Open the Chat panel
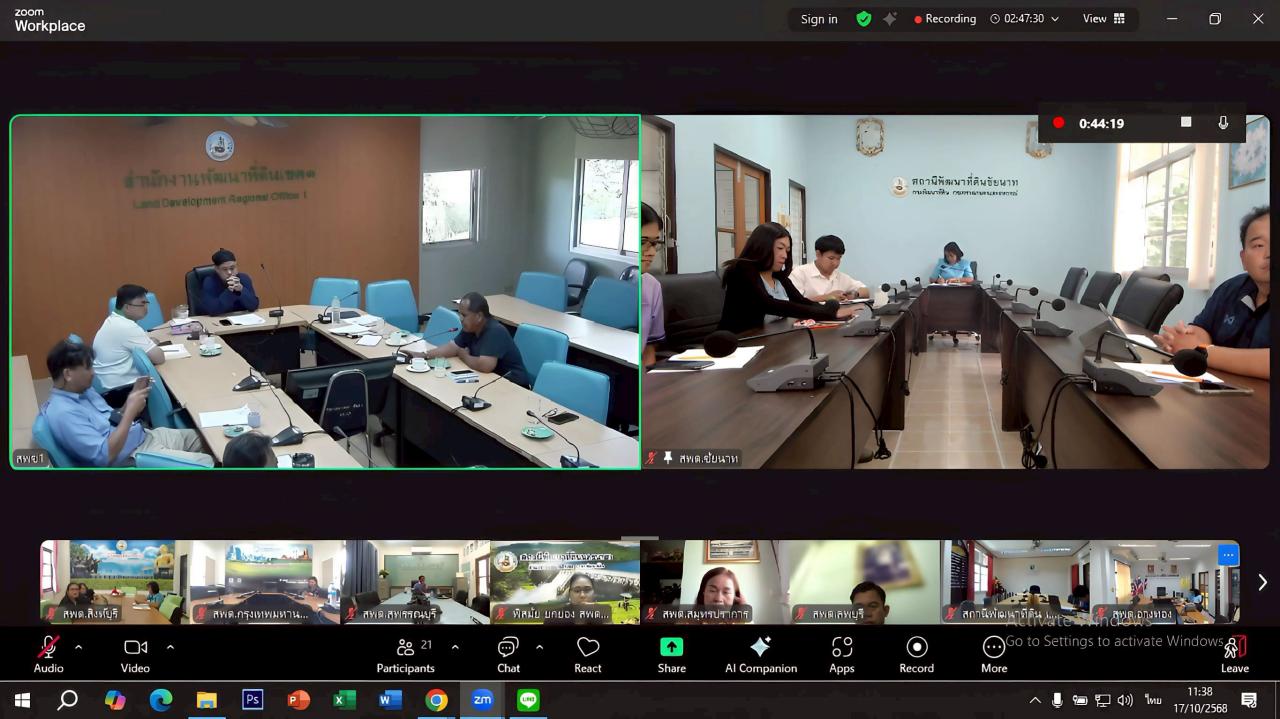 click(508, 654)
